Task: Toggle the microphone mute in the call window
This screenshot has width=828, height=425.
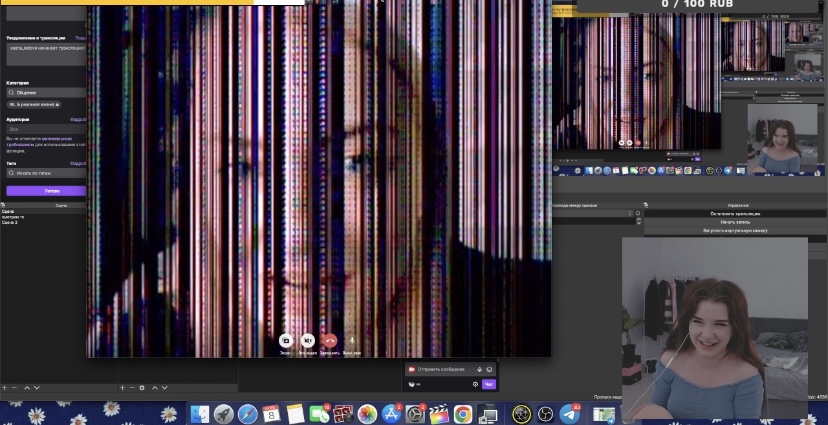Action: (352, 341)
